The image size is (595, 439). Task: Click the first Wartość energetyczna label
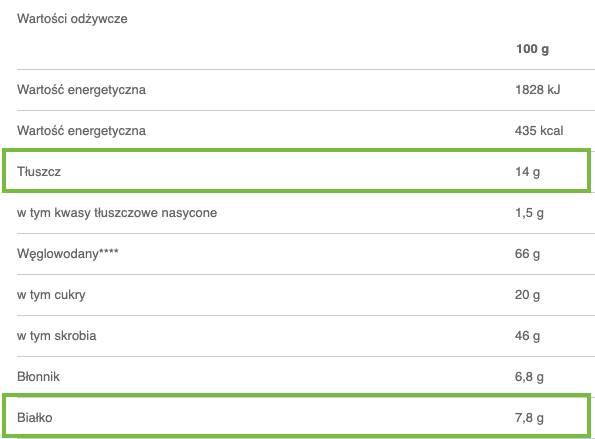click(x=81, y=90)
